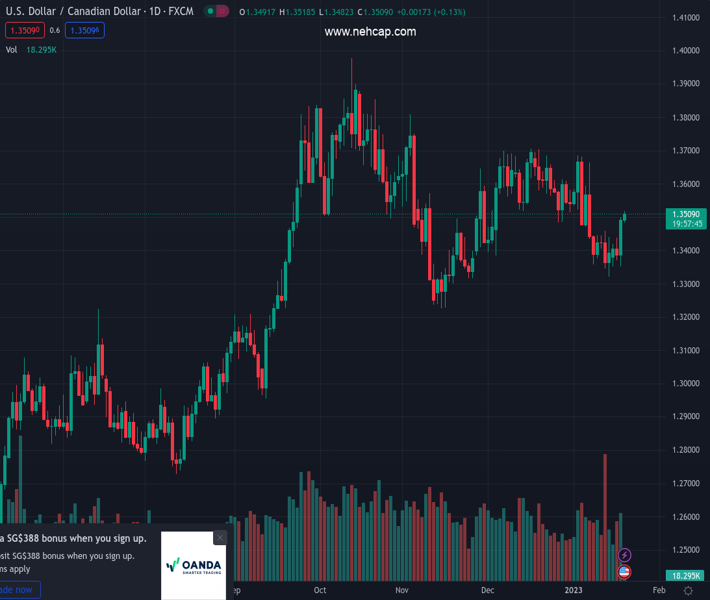The image size is (710, 600).
Task: Click the 1.40000 level on price scale
Action: pyautogui.click(x=685, y=51)
